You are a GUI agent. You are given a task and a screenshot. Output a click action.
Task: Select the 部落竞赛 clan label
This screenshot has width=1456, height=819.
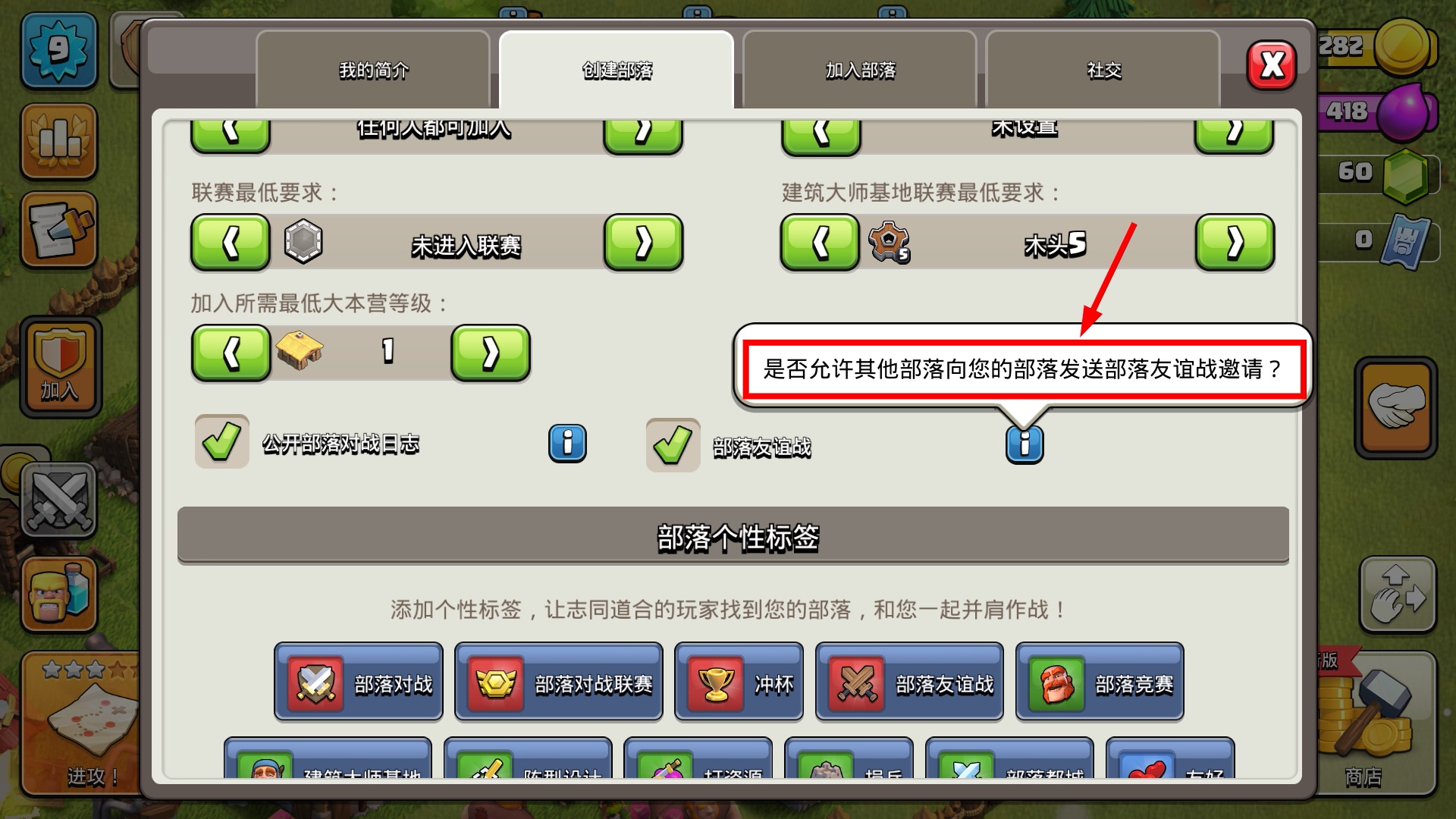pos(1100,682)
